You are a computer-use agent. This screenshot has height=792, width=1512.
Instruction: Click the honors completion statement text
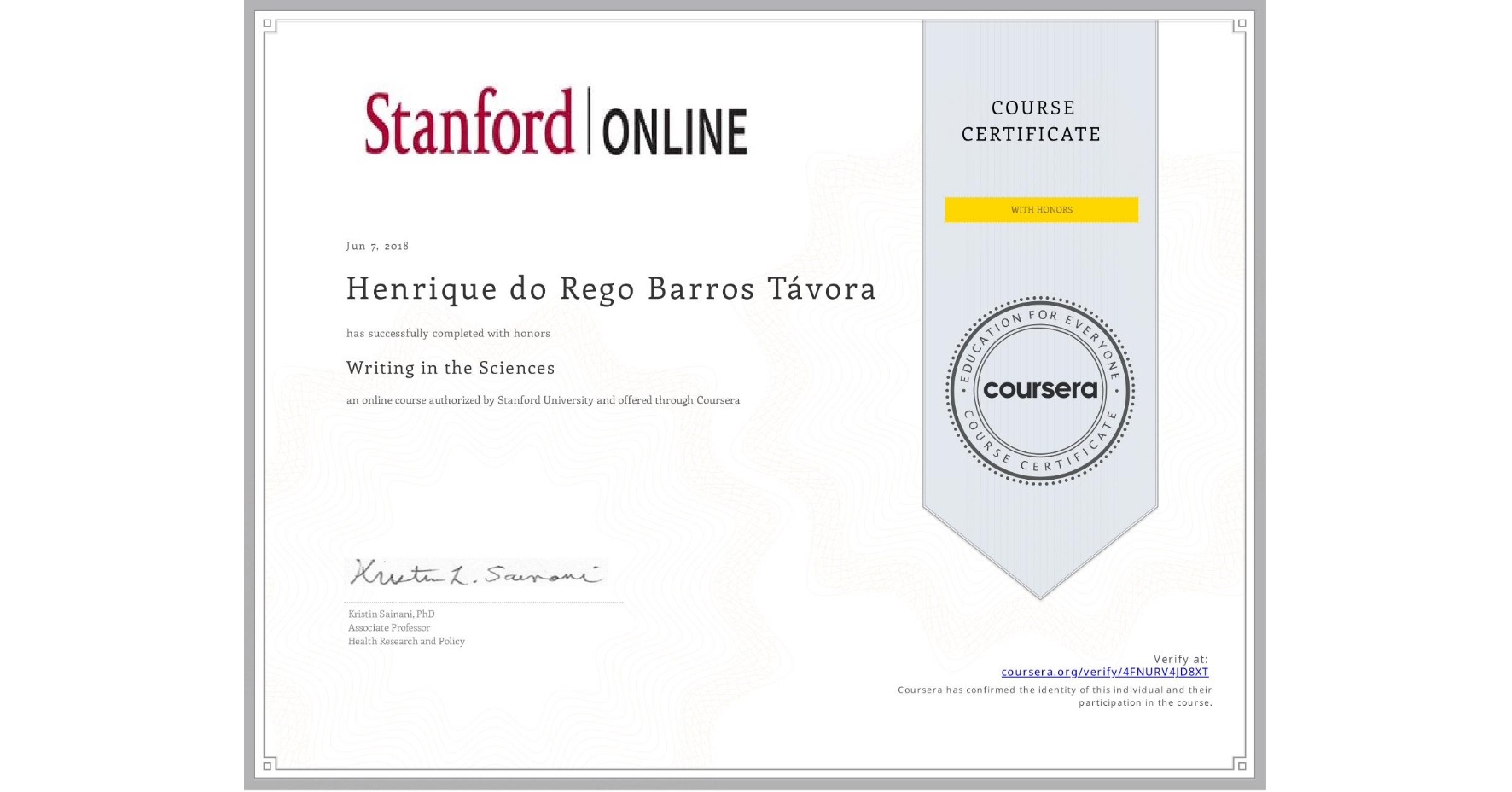point(448,333)
